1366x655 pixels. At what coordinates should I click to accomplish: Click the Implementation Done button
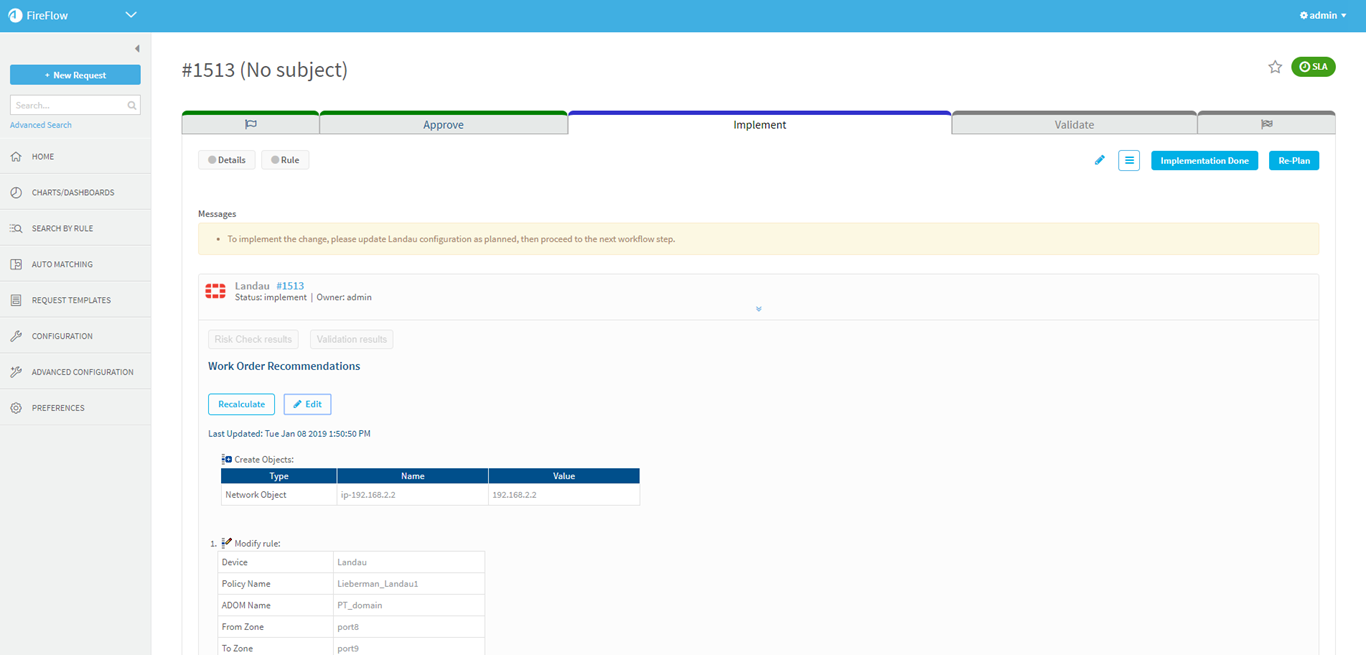point(1204,160)
